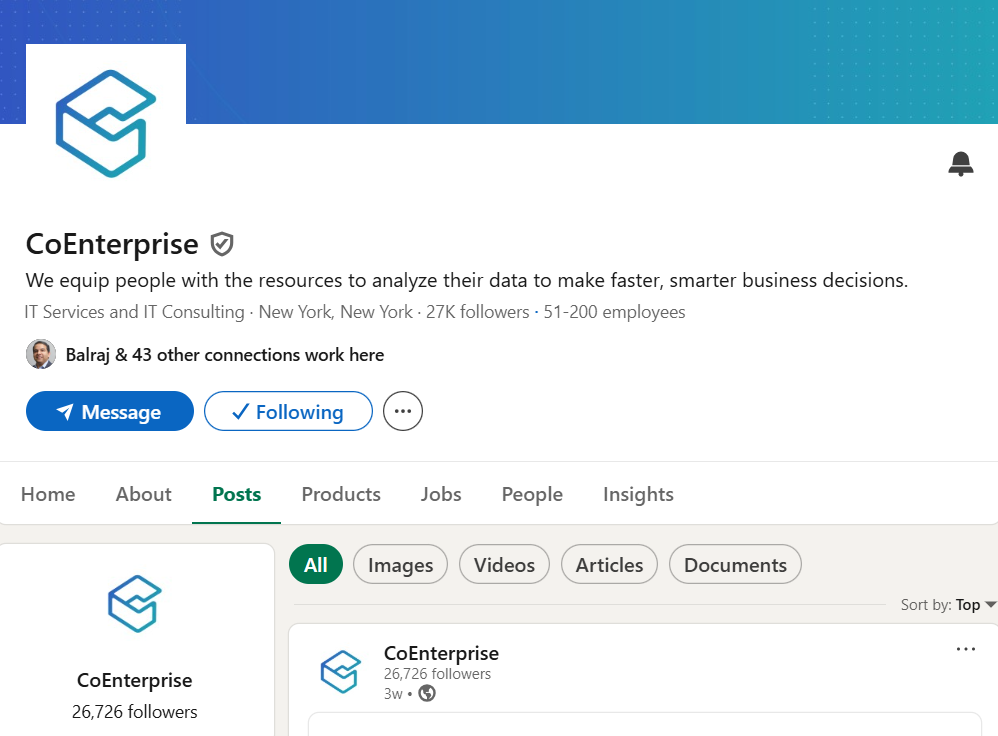
Task: Open the About tab
Action: pos(143,494)
